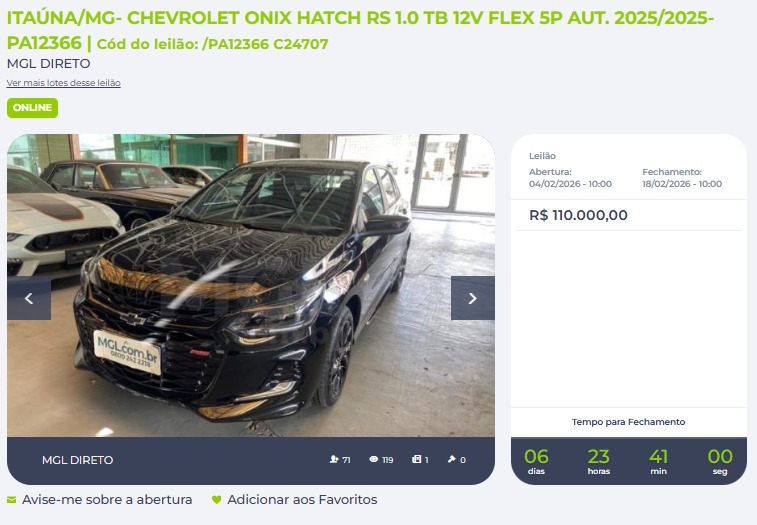Click the eye views icon showing 119

tap(374, 459)
